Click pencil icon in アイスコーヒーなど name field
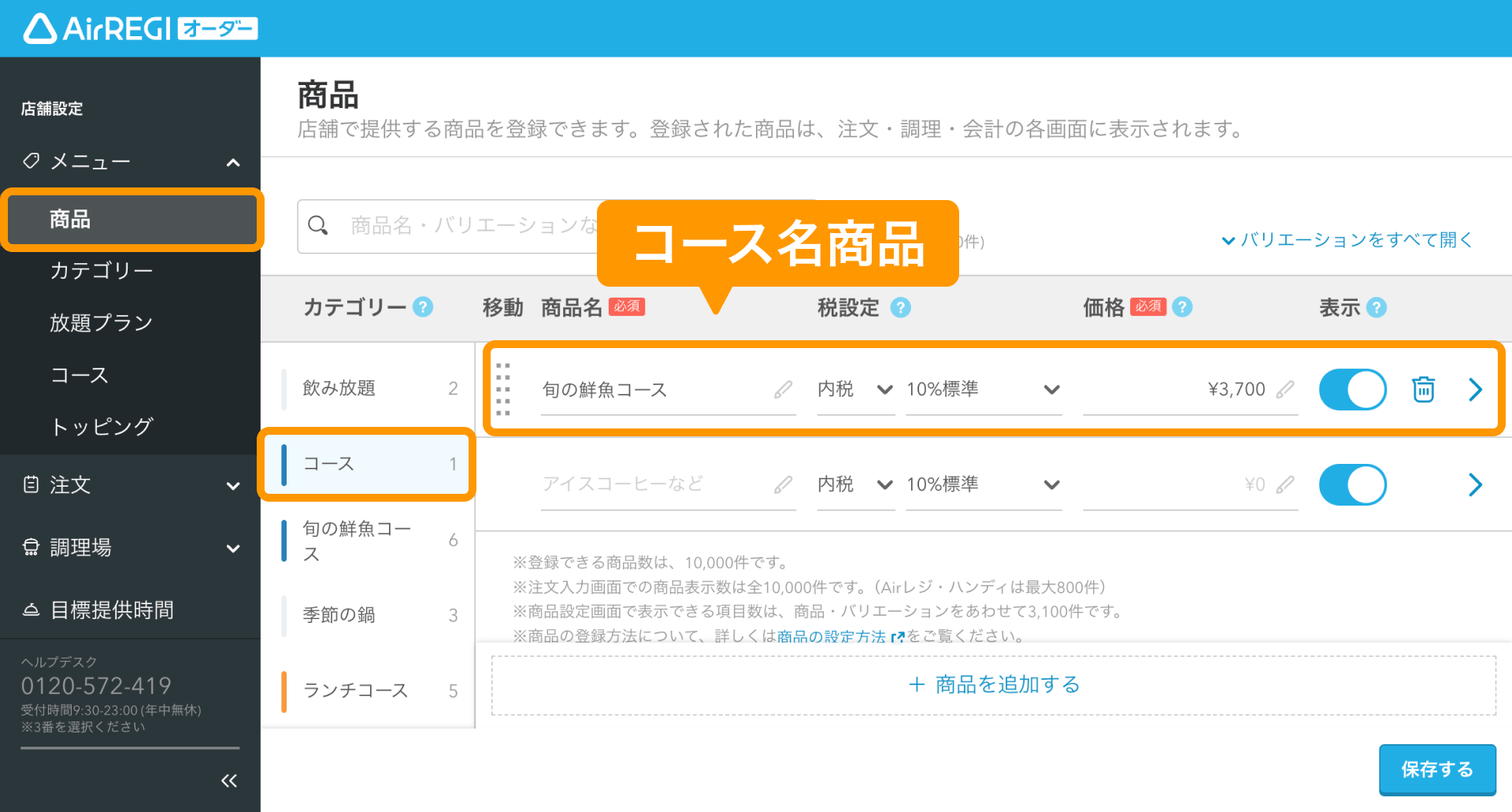The width and height of the screenshot is (1512, 812). pos(783,484)
